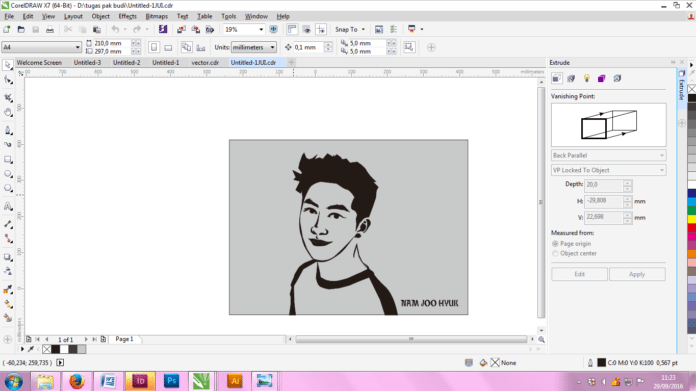Select the Smart Fill tool
The width and height of the screenshot is (696, 391).
pyautogui.click(x=8, y=318)
